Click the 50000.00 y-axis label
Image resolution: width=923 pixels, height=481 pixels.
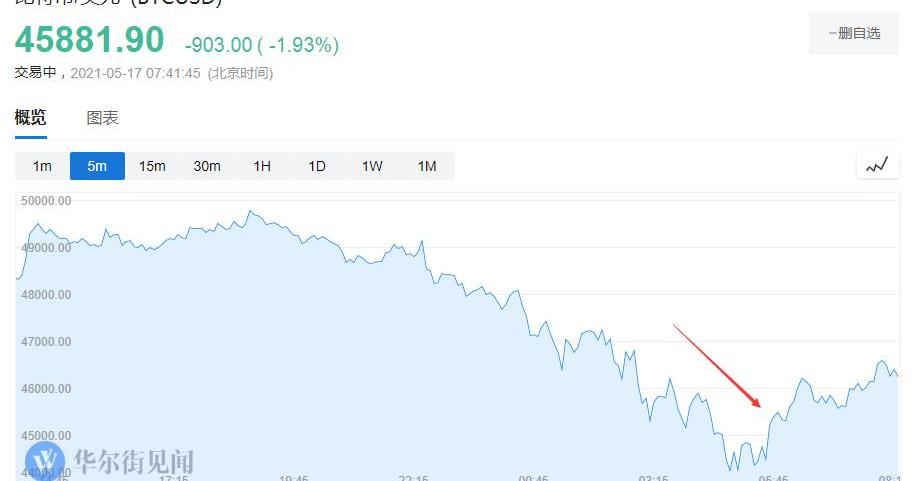click(x=45, y=200)
